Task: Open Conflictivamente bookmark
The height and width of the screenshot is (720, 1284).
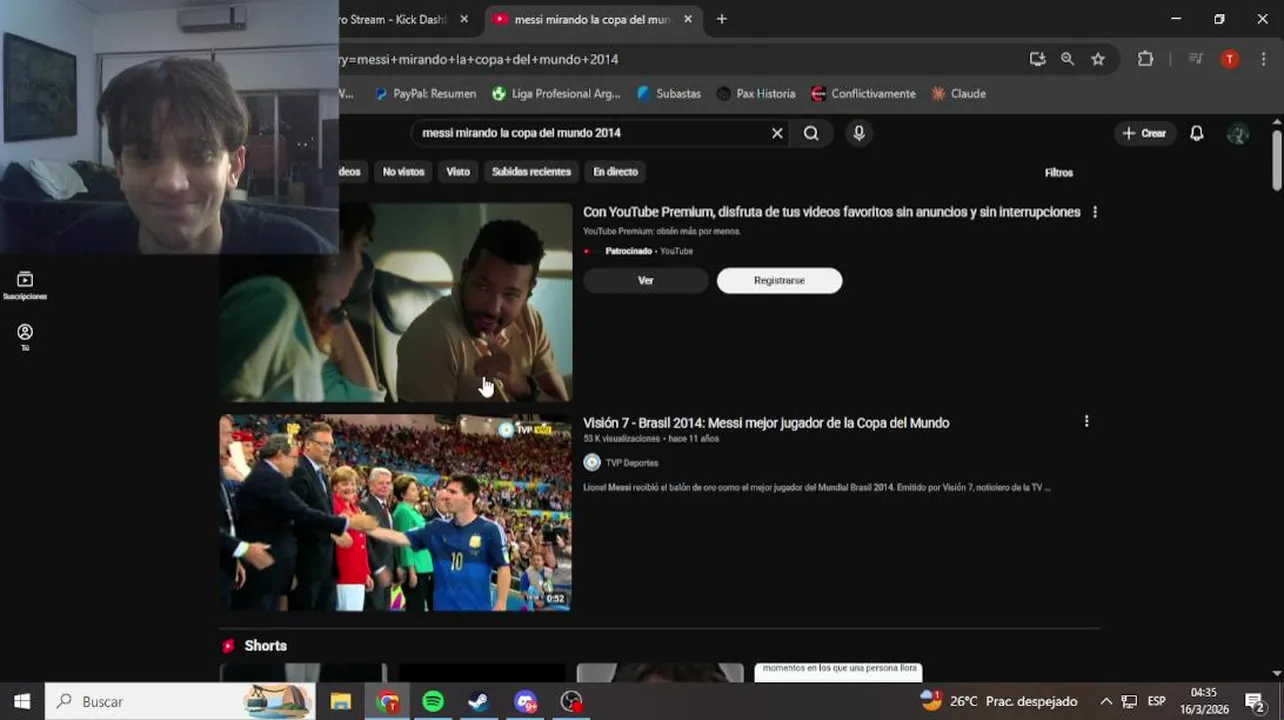Action: coord(863,93)
